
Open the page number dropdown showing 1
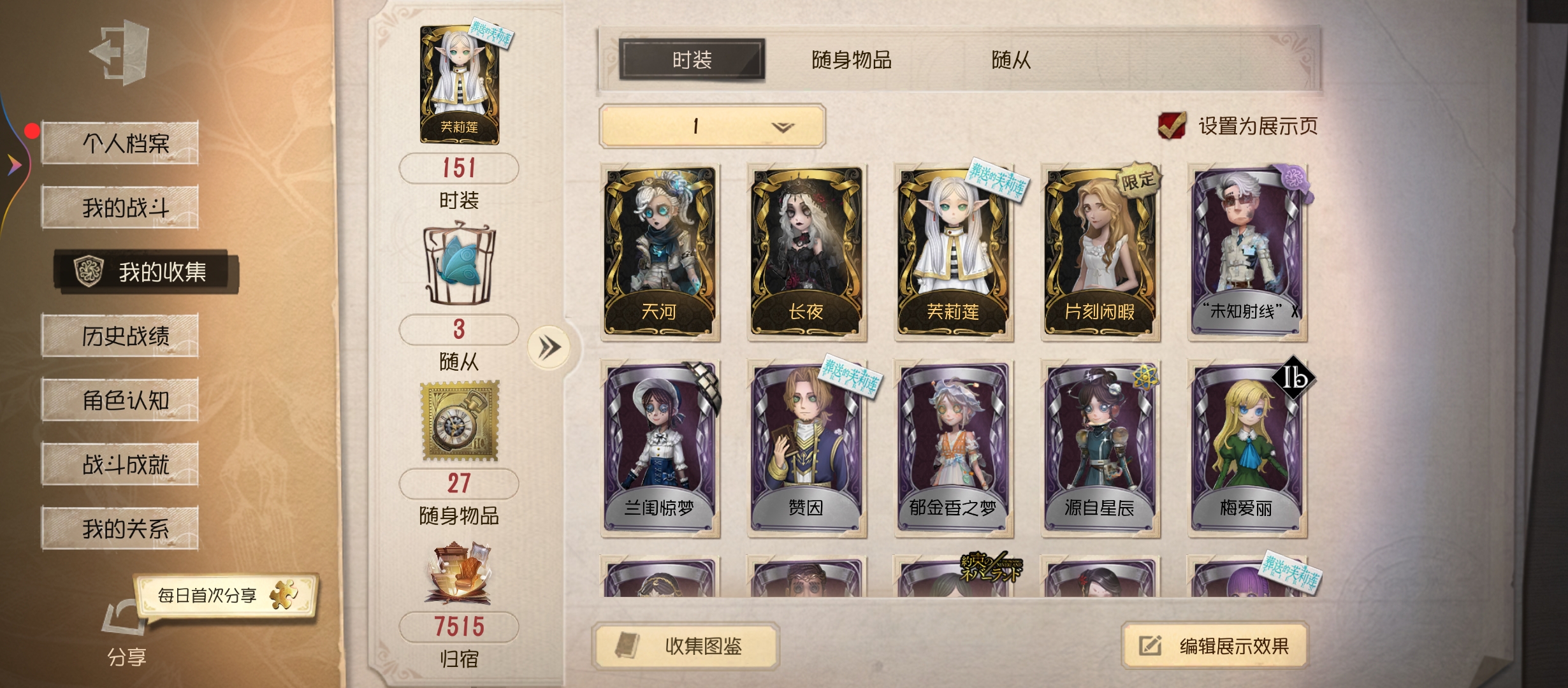point(712,126)
